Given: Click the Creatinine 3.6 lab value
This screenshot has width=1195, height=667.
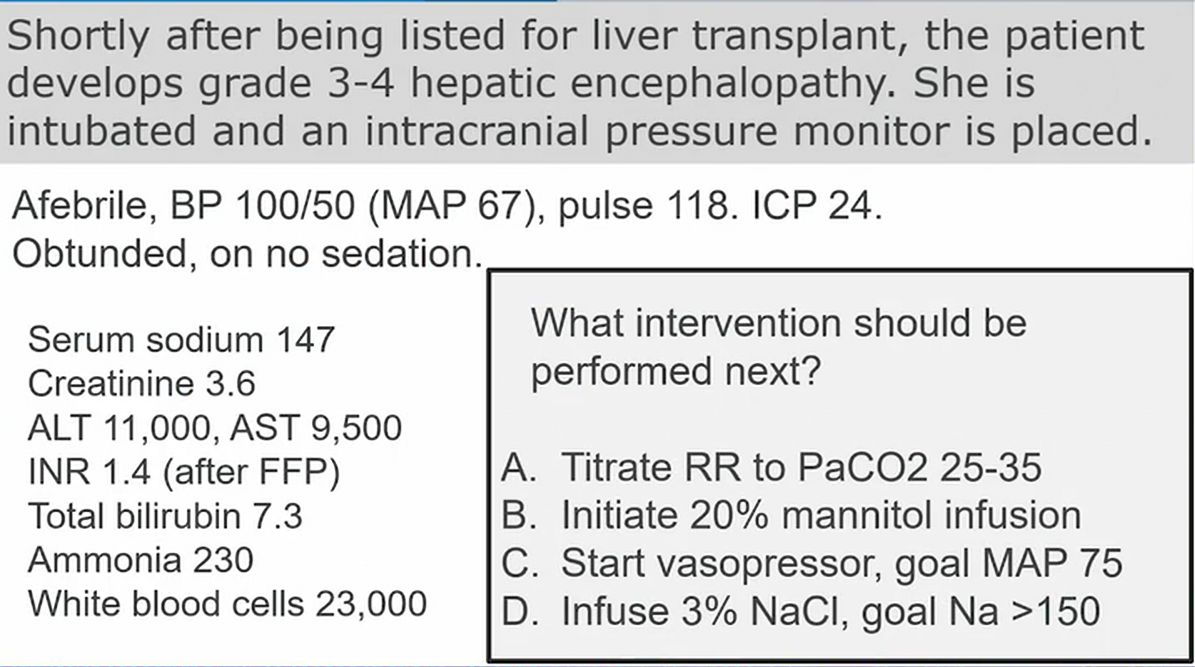Looking at the screenshot, I should (x=142, y=383).
